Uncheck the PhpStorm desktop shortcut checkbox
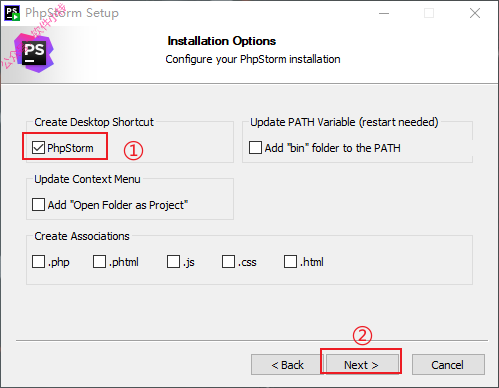This screenshot has height=388, width=499. 38,148
